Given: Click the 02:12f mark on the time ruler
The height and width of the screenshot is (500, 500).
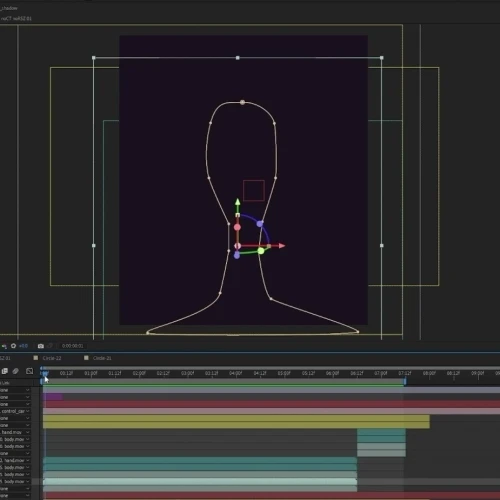Looking at the screenshot, I should (163, 373).
